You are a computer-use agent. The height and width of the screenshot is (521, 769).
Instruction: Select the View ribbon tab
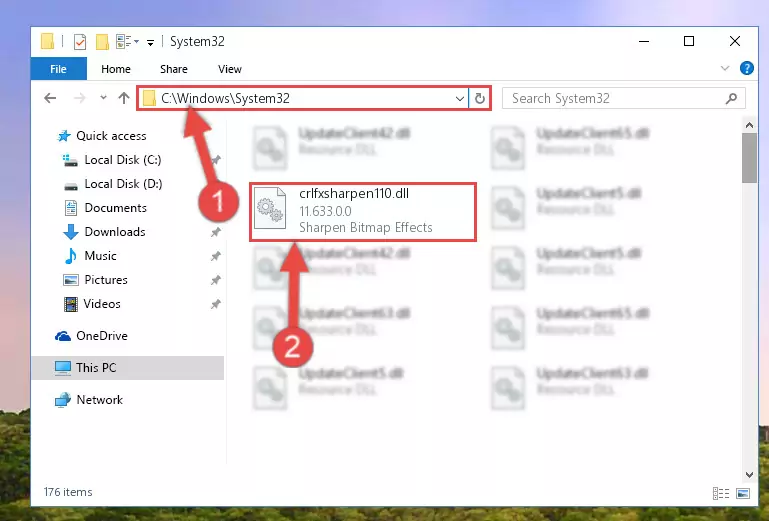pyautogui.click(x=230, y=69)
